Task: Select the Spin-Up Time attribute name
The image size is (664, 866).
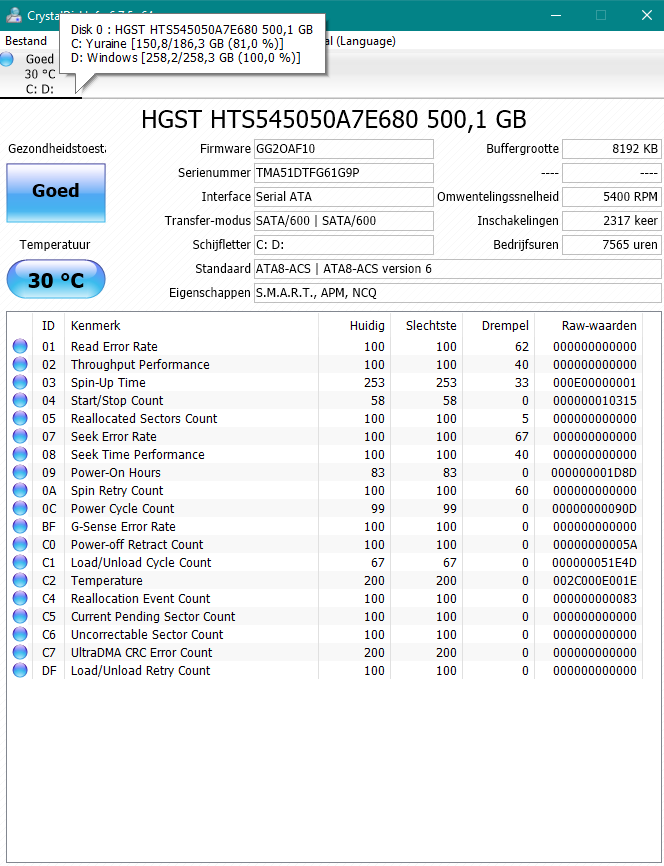Action: 108,383
